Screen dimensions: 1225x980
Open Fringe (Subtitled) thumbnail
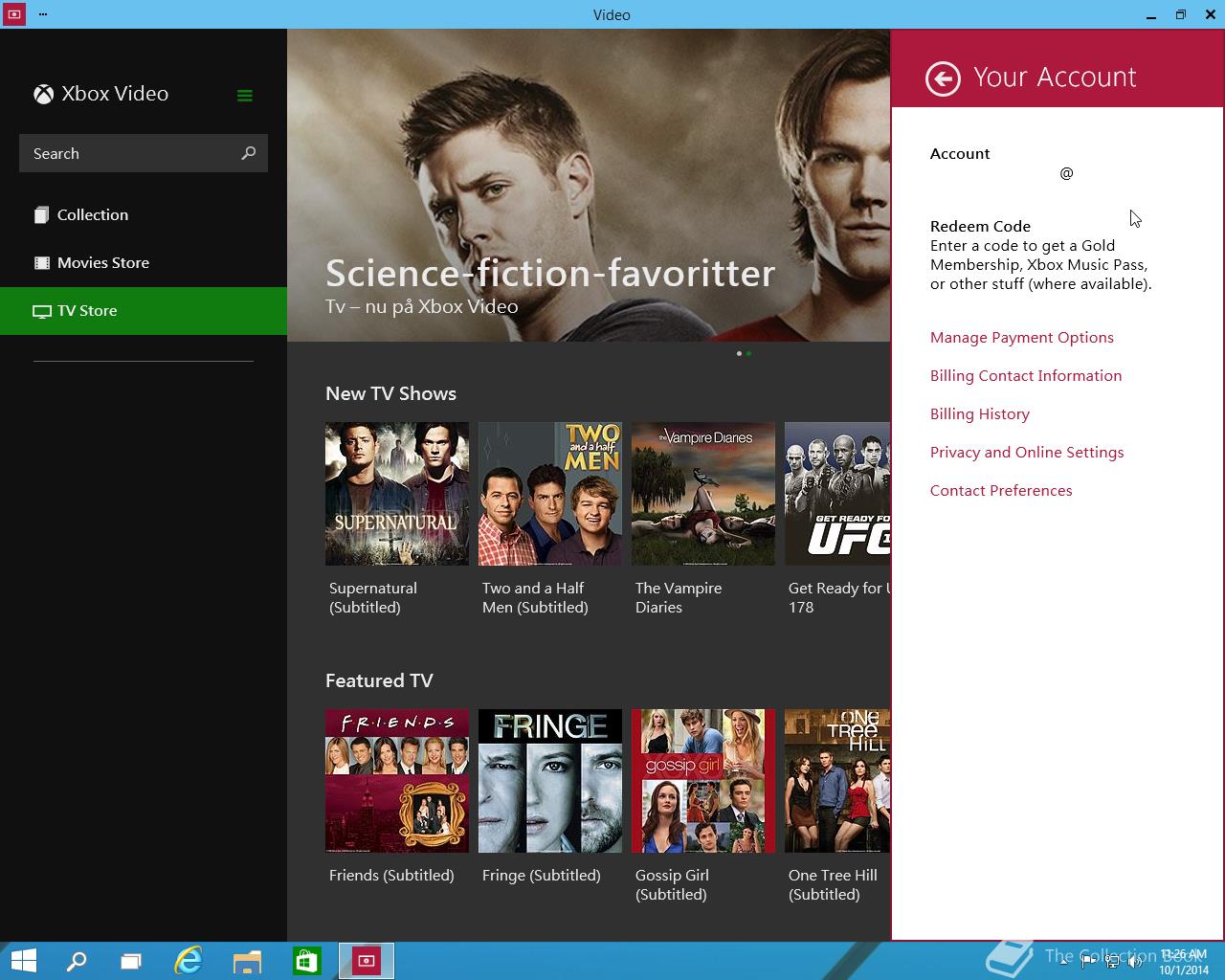coord(550,781)
